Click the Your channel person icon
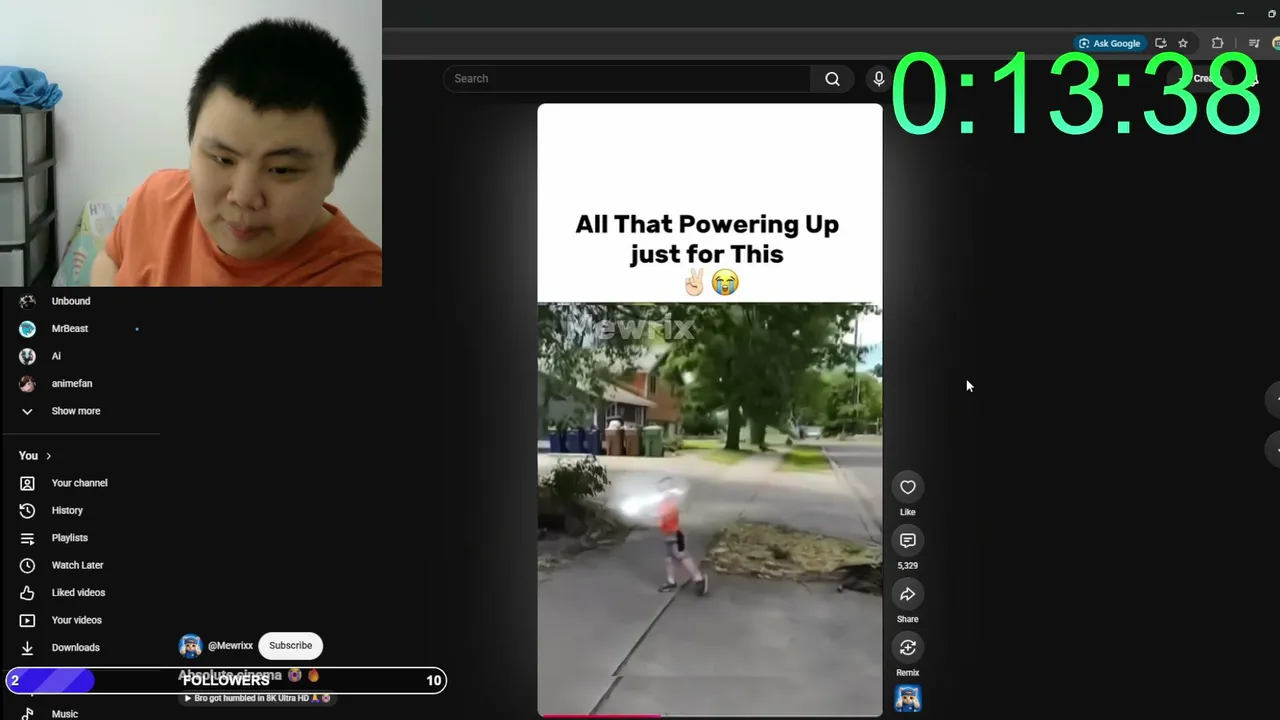The image size is (1280, 720). pyautogui.click(x=27, y=483)
